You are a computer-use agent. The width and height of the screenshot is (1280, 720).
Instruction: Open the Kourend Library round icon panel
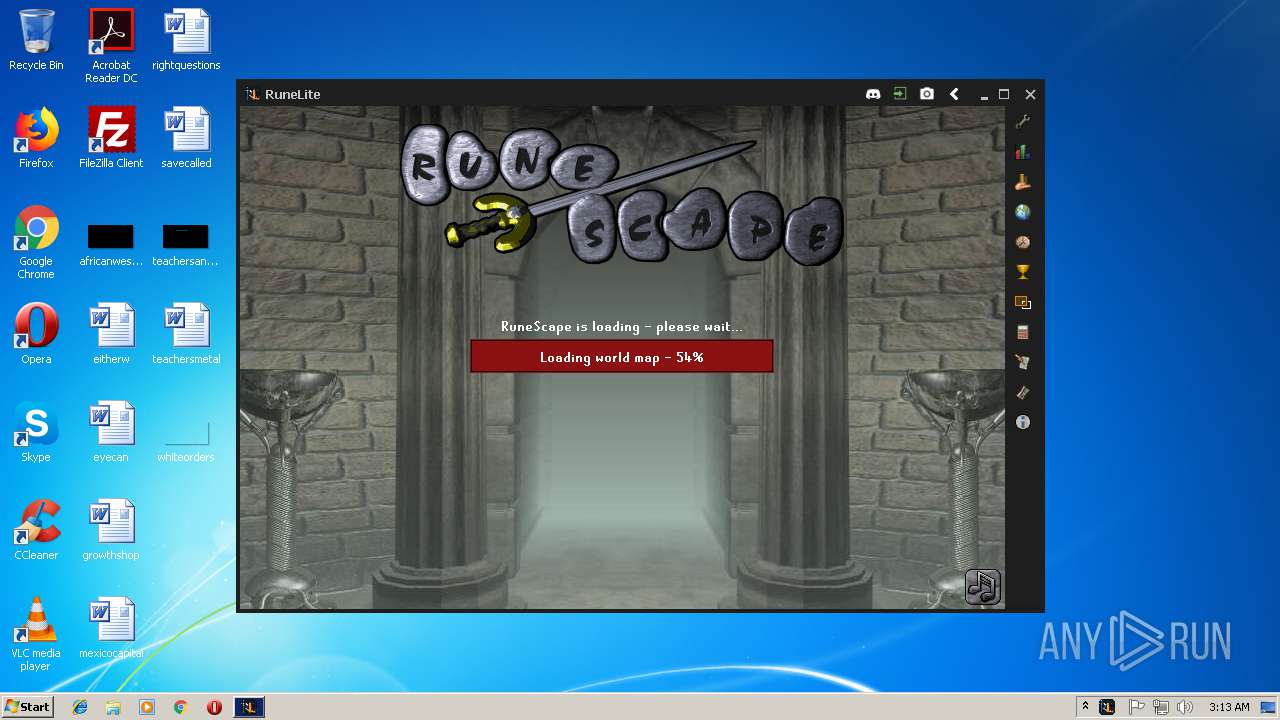(1022, 242)
